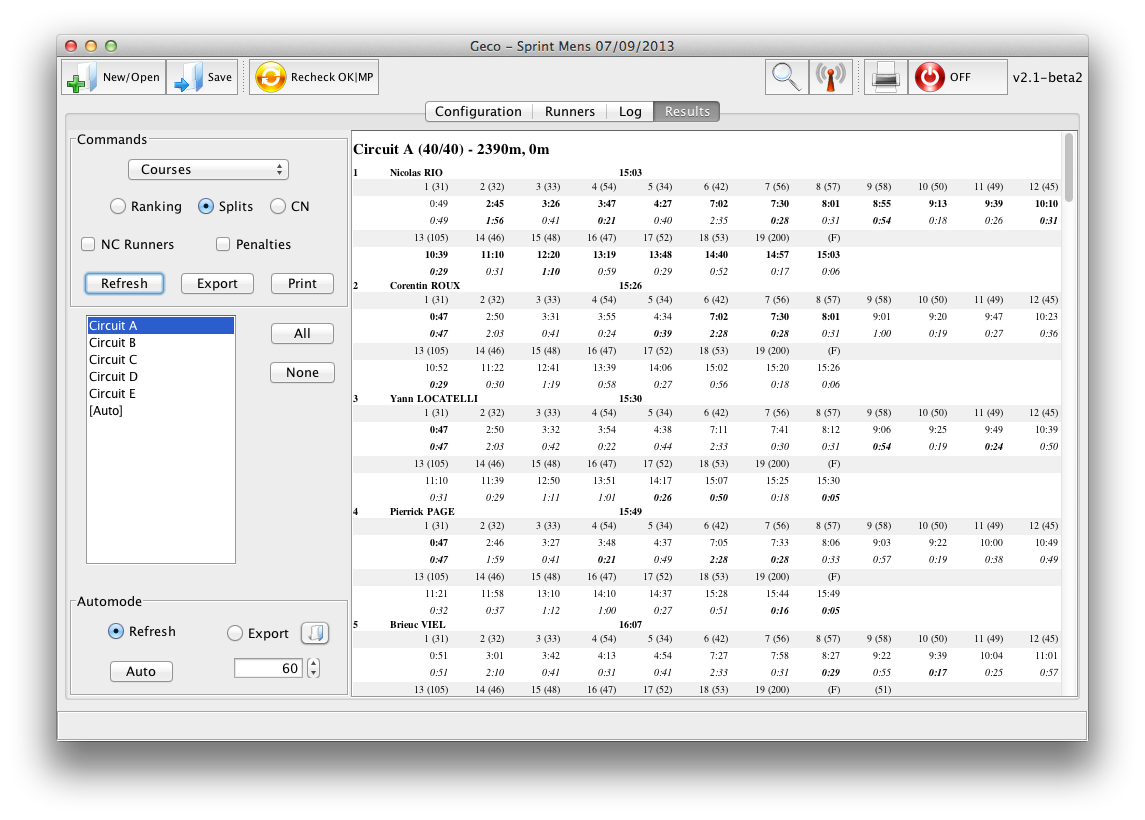Click the Export button in Commands
The height and width of the screenshot is (820, 1145).
(x=217, y=283)
